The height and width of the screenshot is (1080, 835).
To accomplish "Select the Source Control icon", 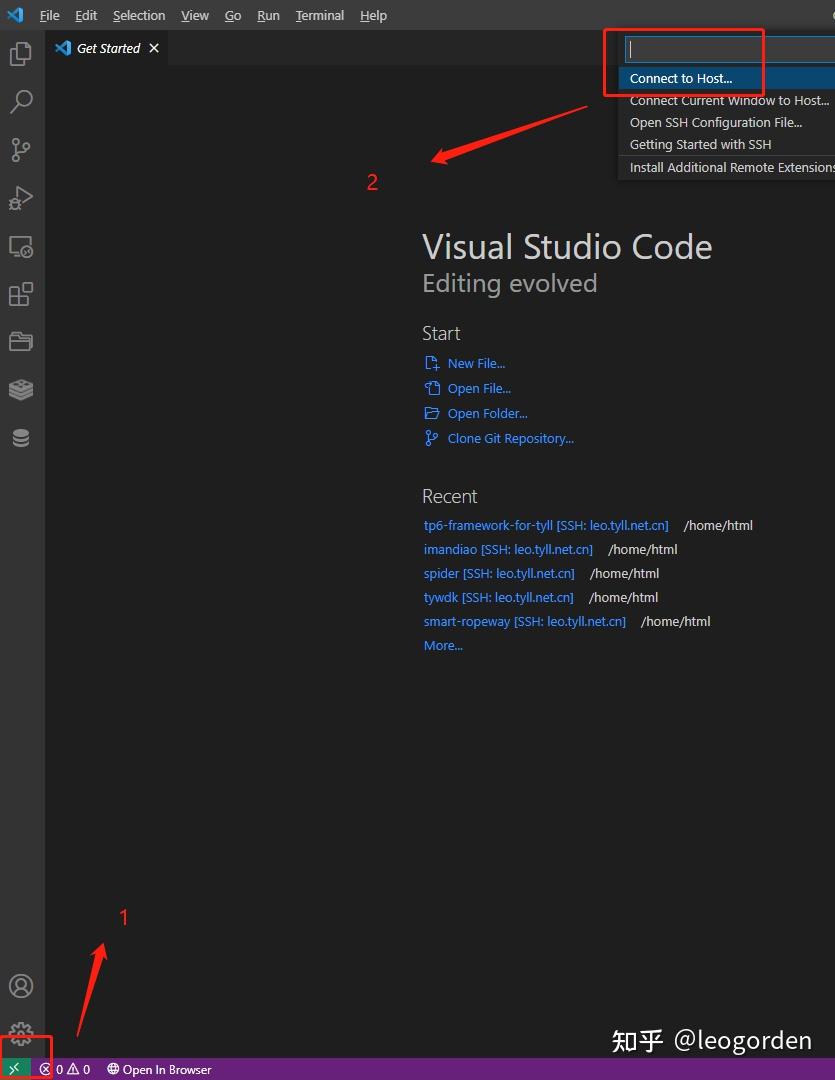I will [x=21, y=149].
